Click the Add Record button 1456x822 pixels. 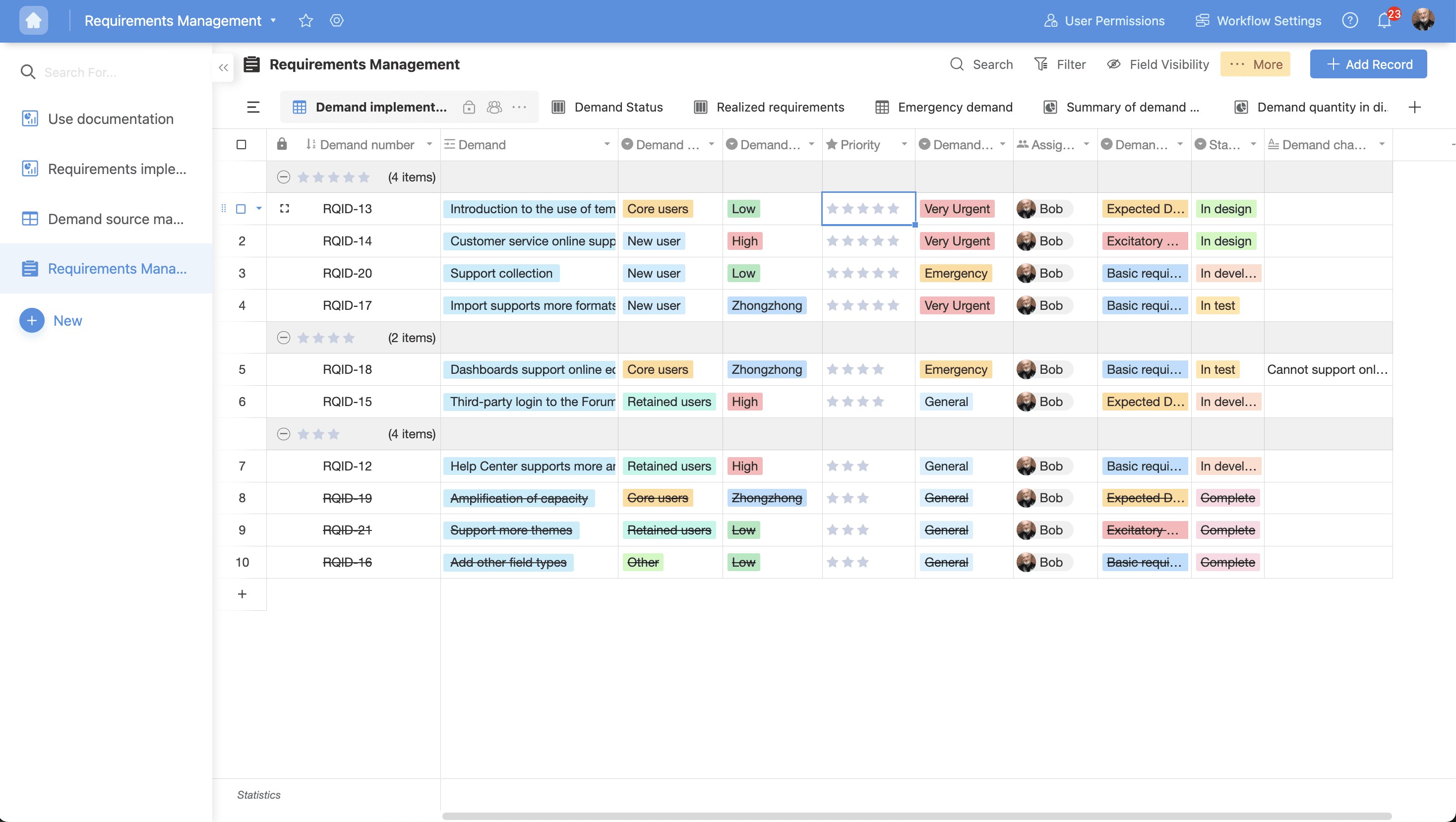pos(1368,64)
